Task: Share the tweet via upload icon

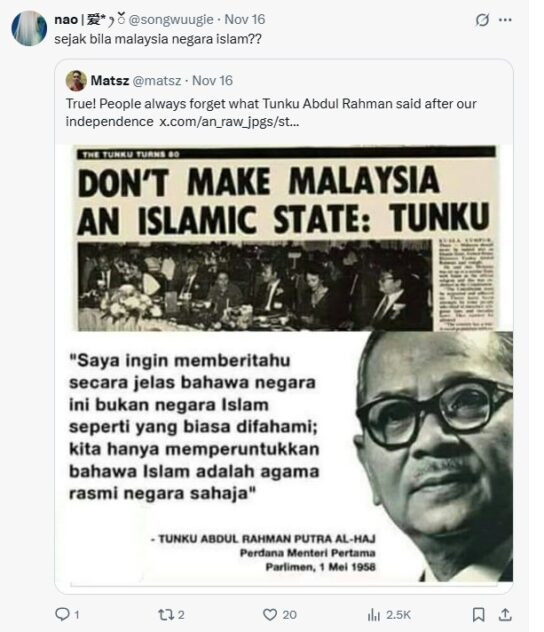Action: pos(505,614)
